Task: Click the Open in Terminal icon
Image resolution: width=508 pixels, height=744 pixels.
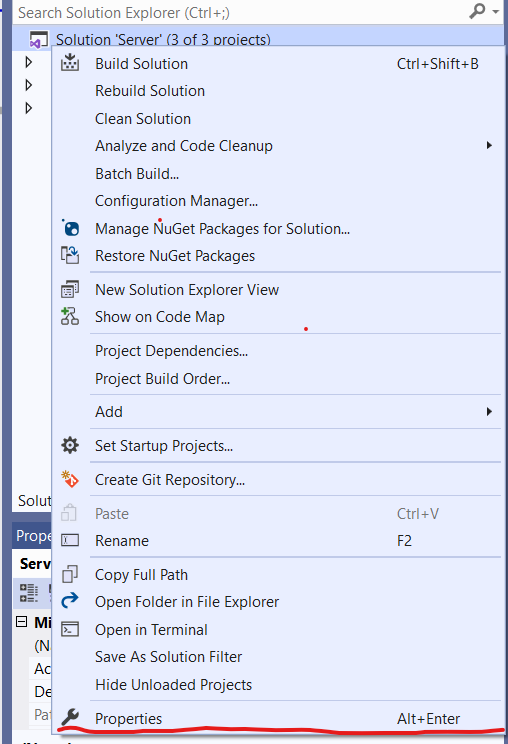Action: point(70,629)
